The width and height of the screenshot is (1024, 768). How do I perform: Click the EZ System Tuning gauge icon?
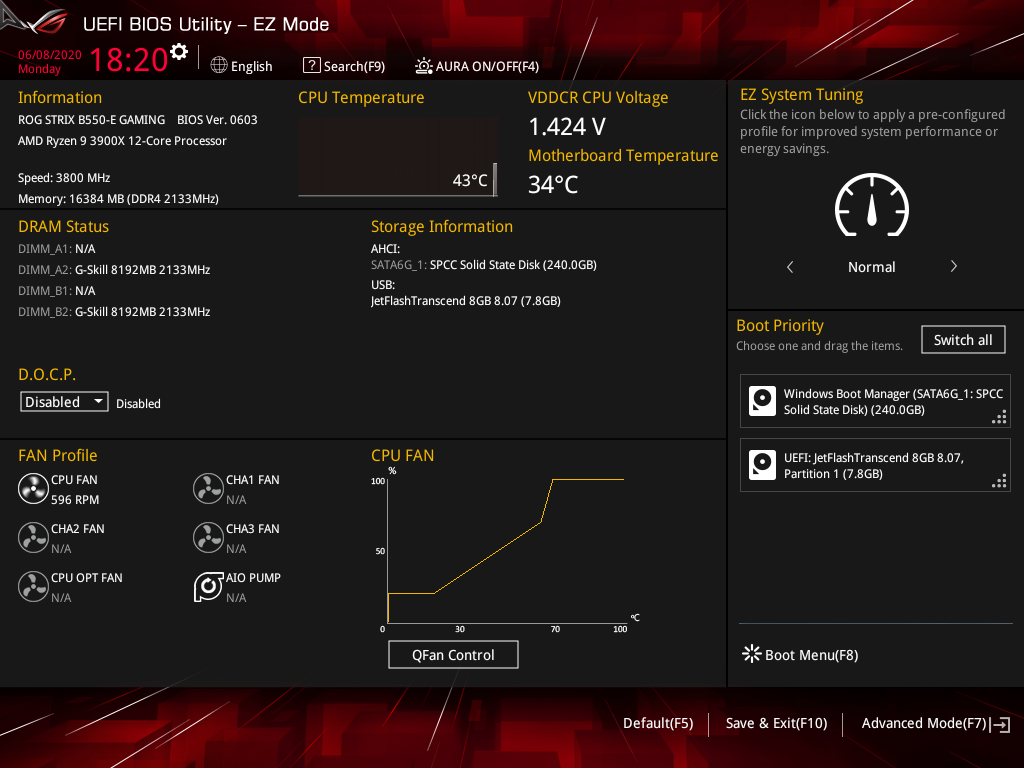point(872,205)
